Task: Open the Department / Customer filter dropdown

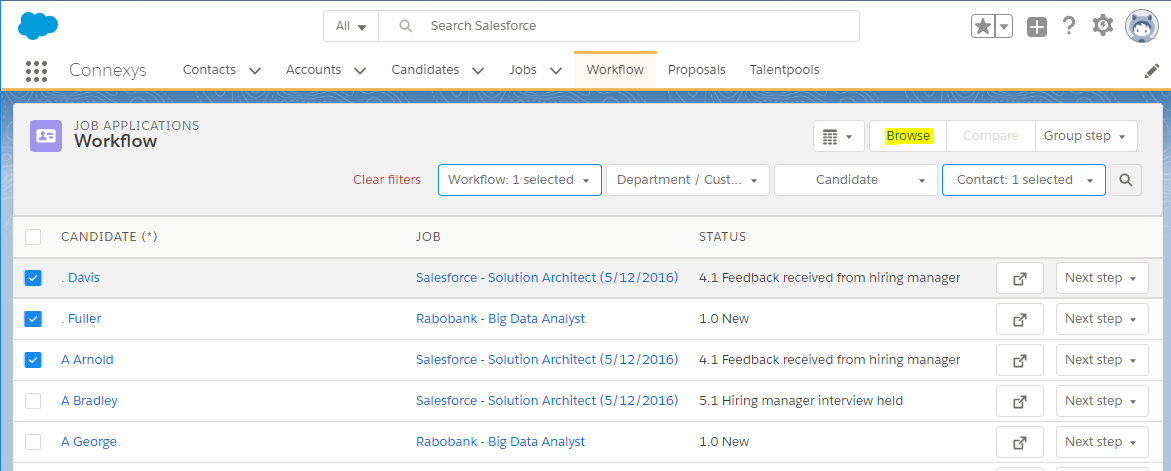Action: coord(688,180)
